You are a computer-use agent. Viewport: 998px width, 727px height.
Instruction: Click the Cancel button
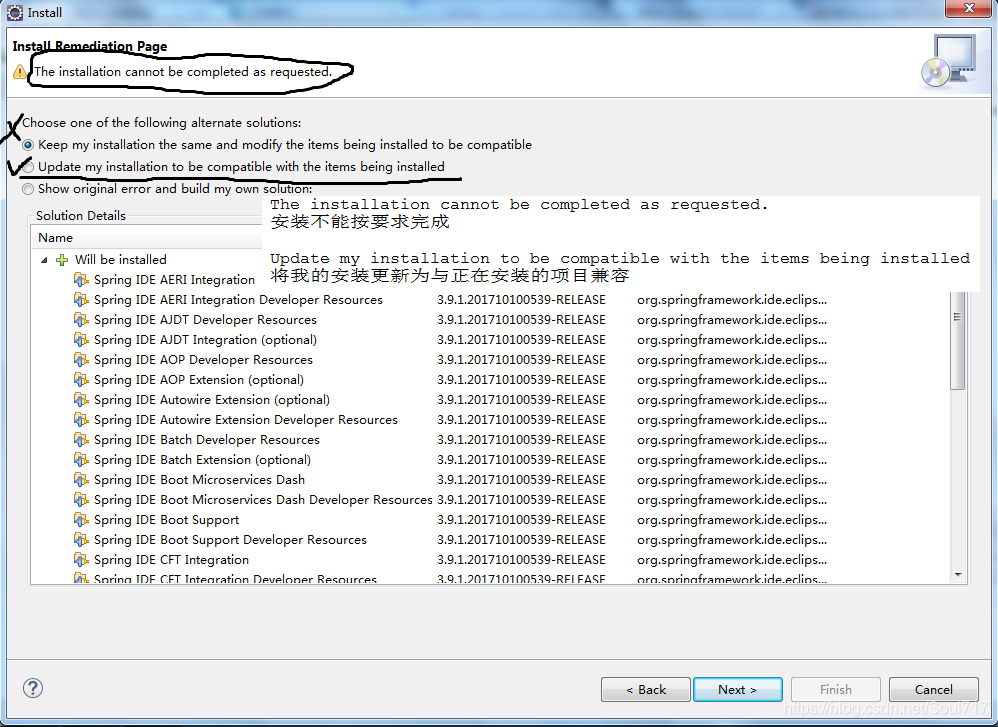(x=934, y=689)
